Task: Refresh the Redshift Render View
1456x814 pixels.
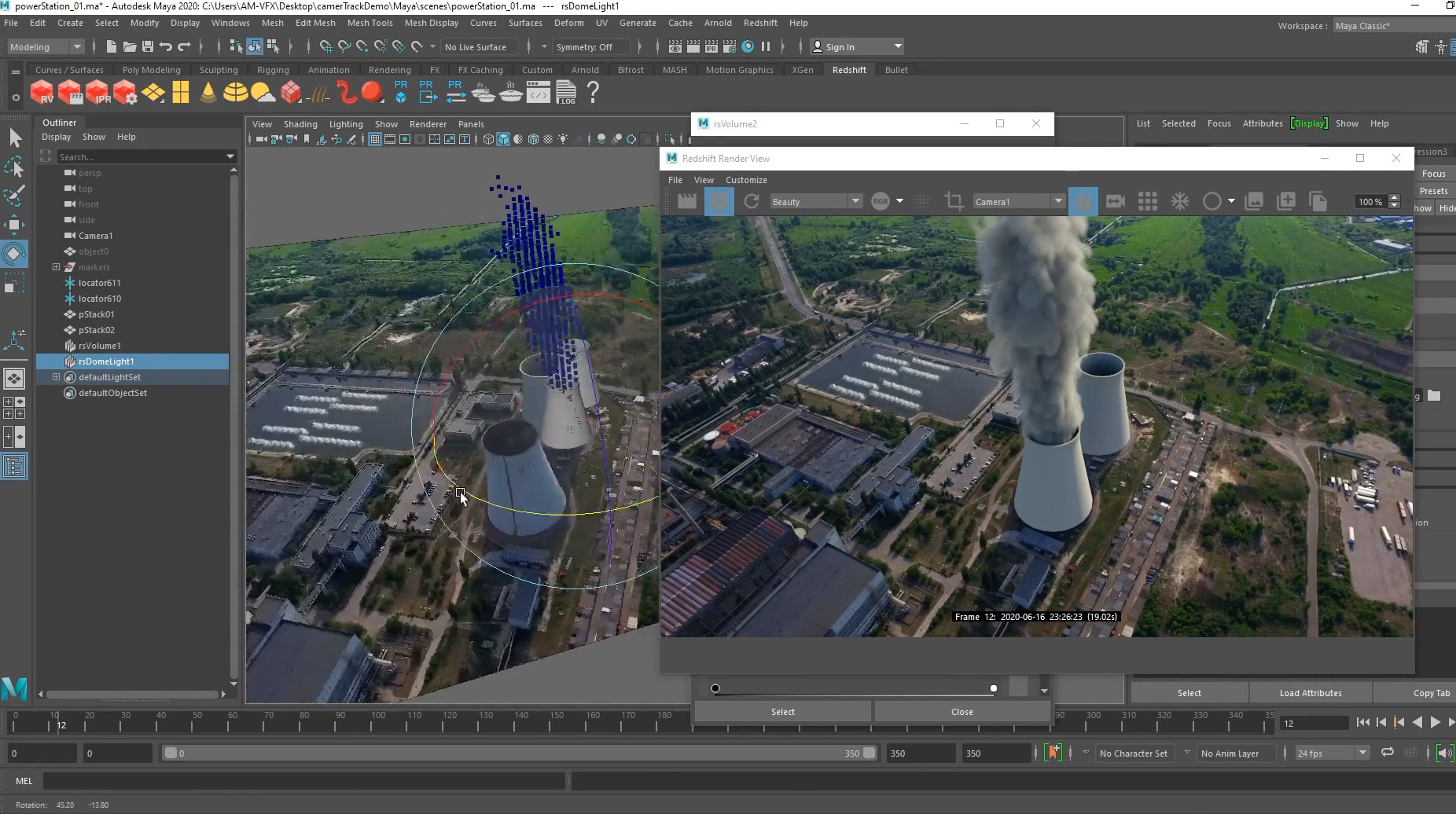Action: tap(752, 201)
